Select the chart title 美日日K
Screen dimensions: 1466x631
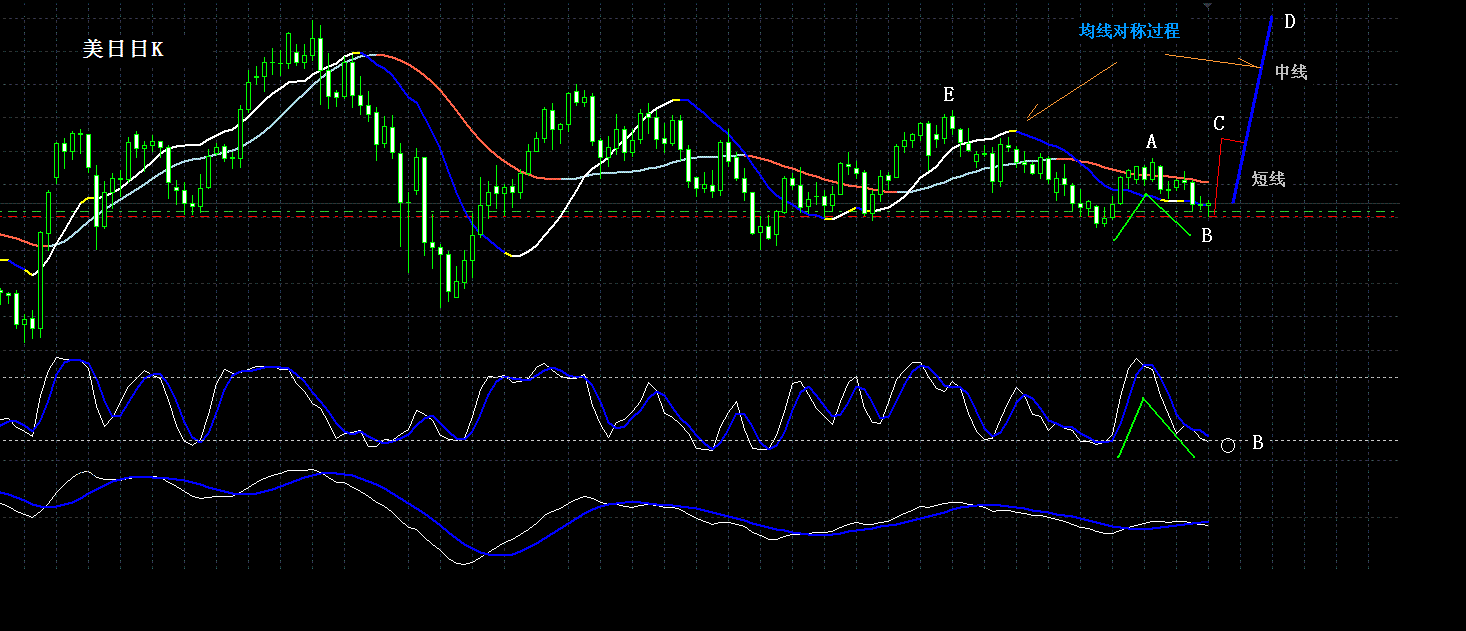123,49
